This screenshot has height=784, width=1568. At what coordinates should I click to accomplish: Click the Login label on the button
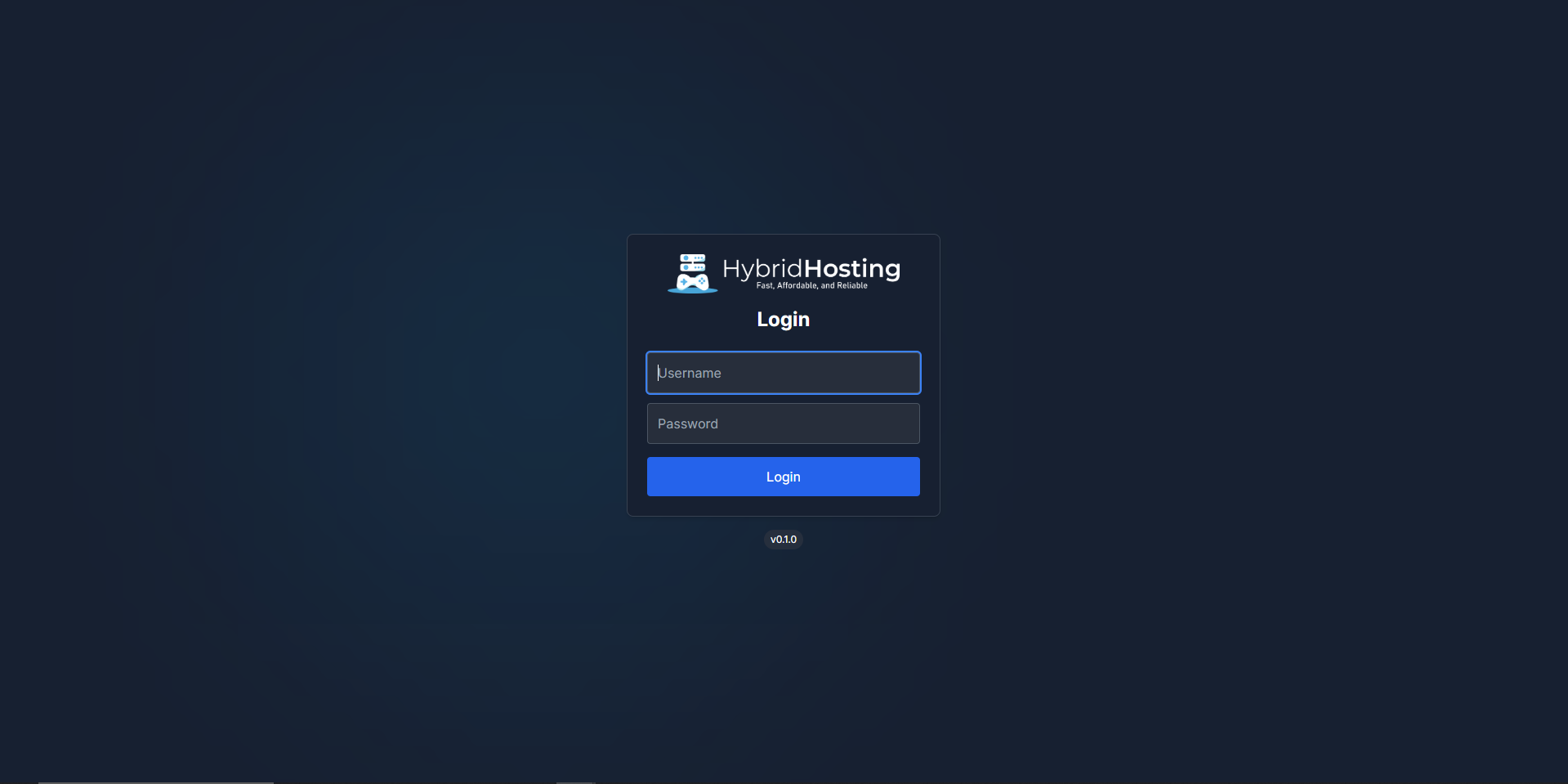point(782,477)
